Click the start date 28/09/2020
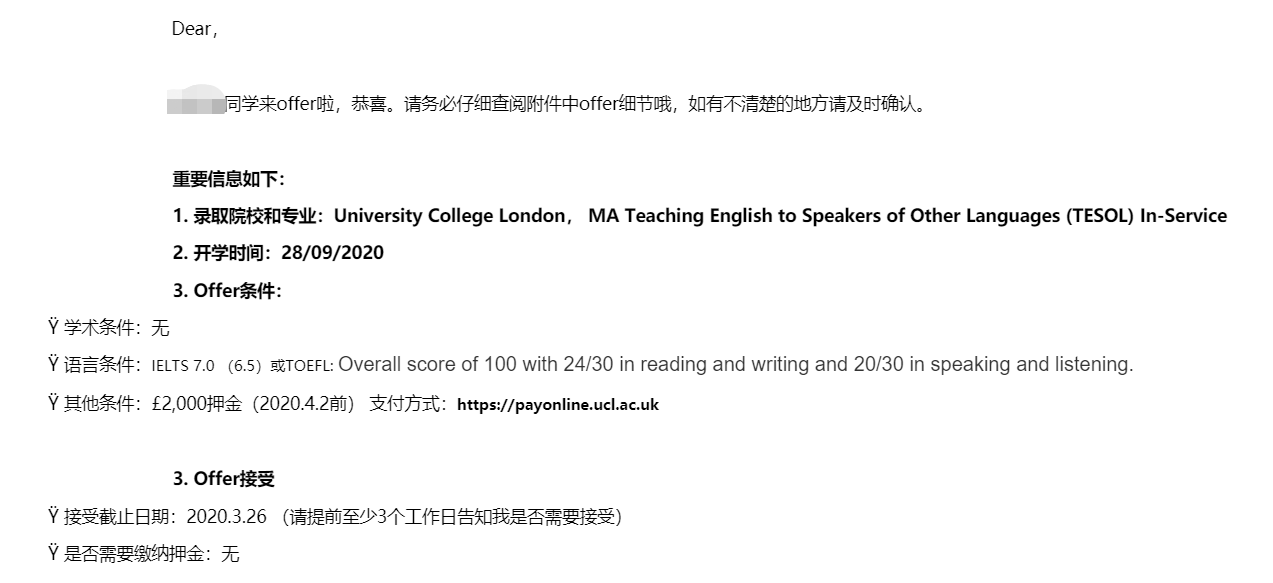The width and height of the screenshot is (1273, 583). point(332,253)
